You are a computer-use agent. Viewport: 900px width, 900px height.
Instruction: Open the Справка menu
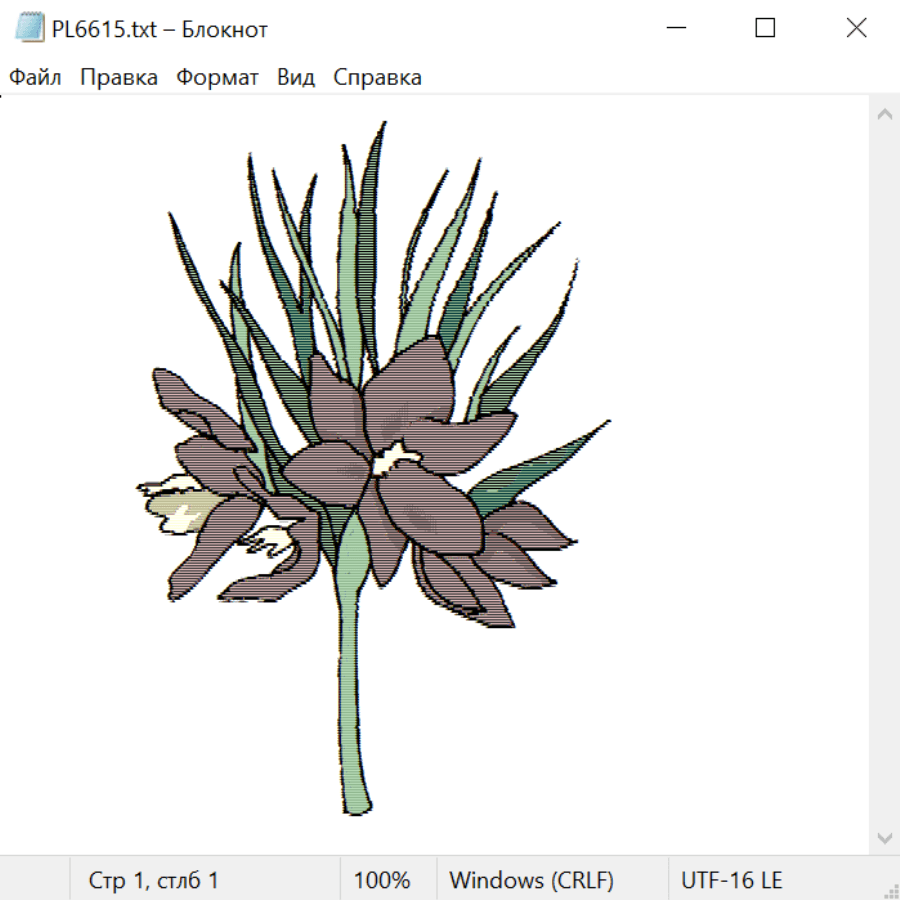[x=377, y=78]
